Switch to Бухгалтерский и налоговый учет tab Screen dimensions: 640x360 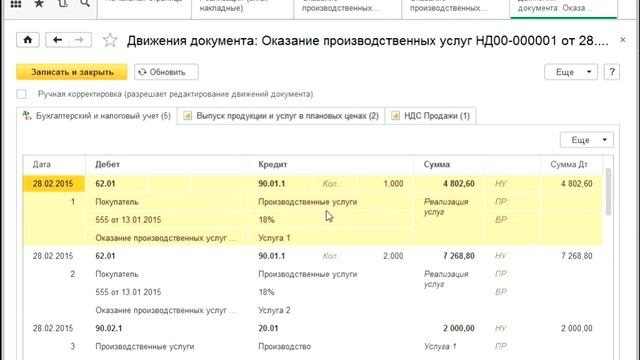(97, 116)
